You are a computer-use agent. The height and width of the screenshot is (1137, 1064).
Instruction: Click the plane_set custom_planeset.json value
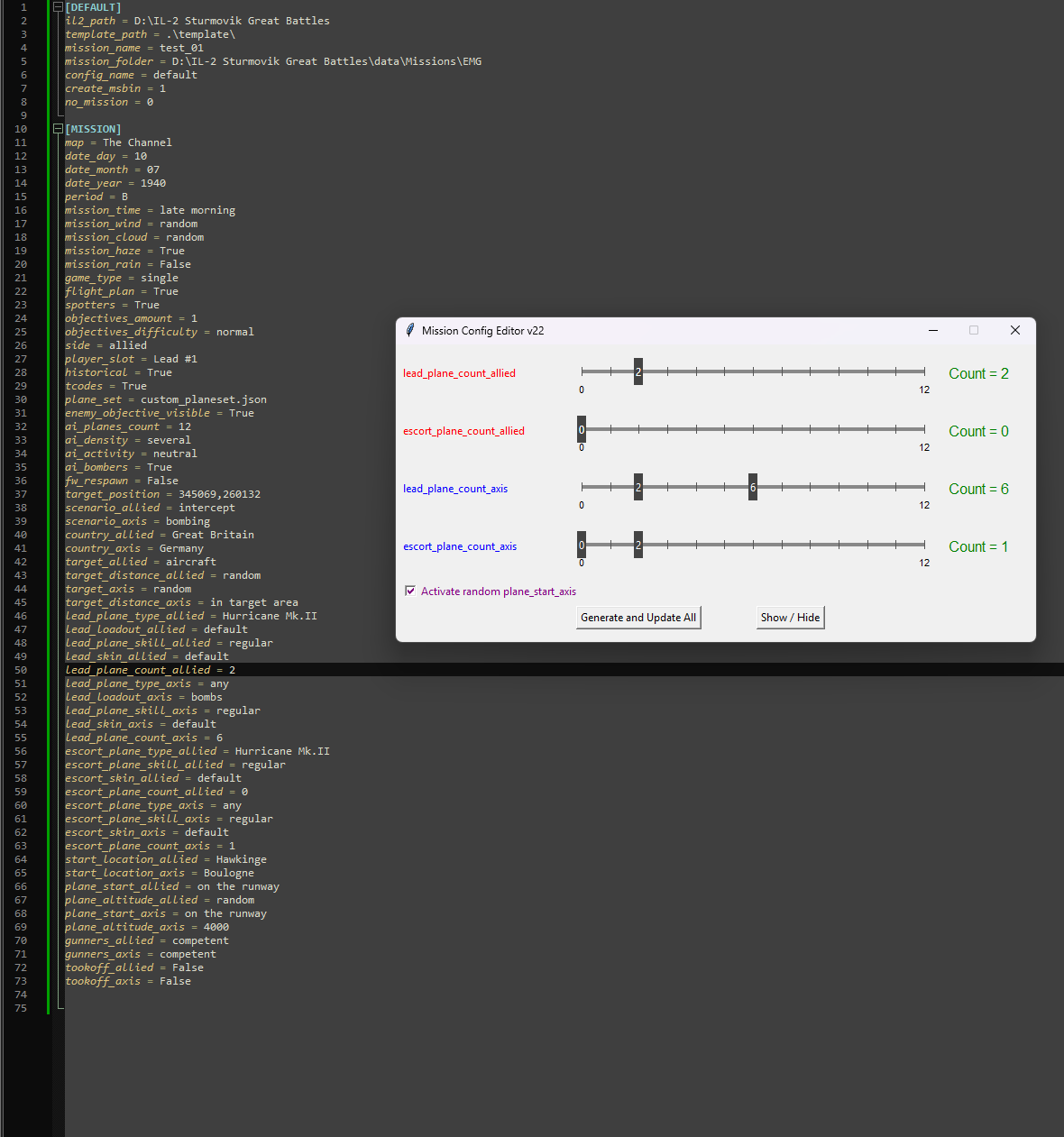pos(204,399)
